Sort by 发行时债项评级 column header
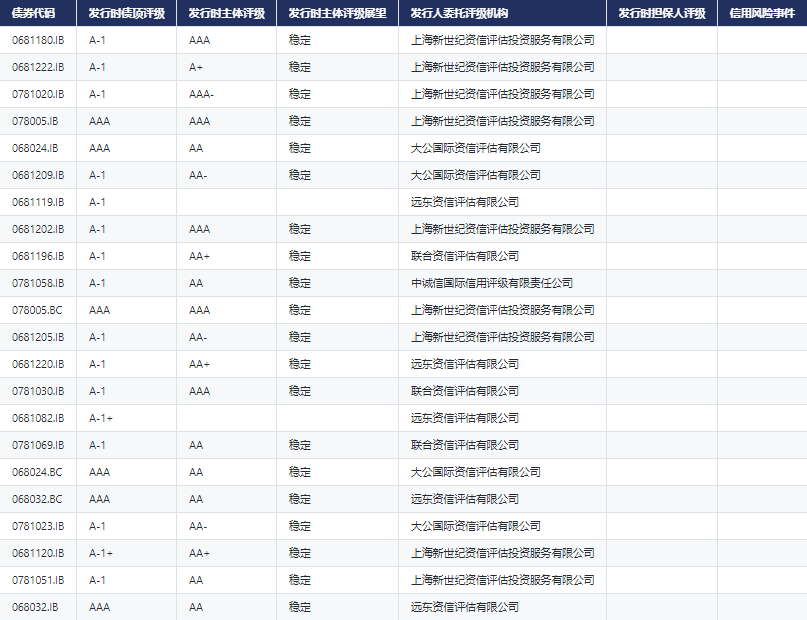Viewport: 807px width, 620px height. point(127,13)
